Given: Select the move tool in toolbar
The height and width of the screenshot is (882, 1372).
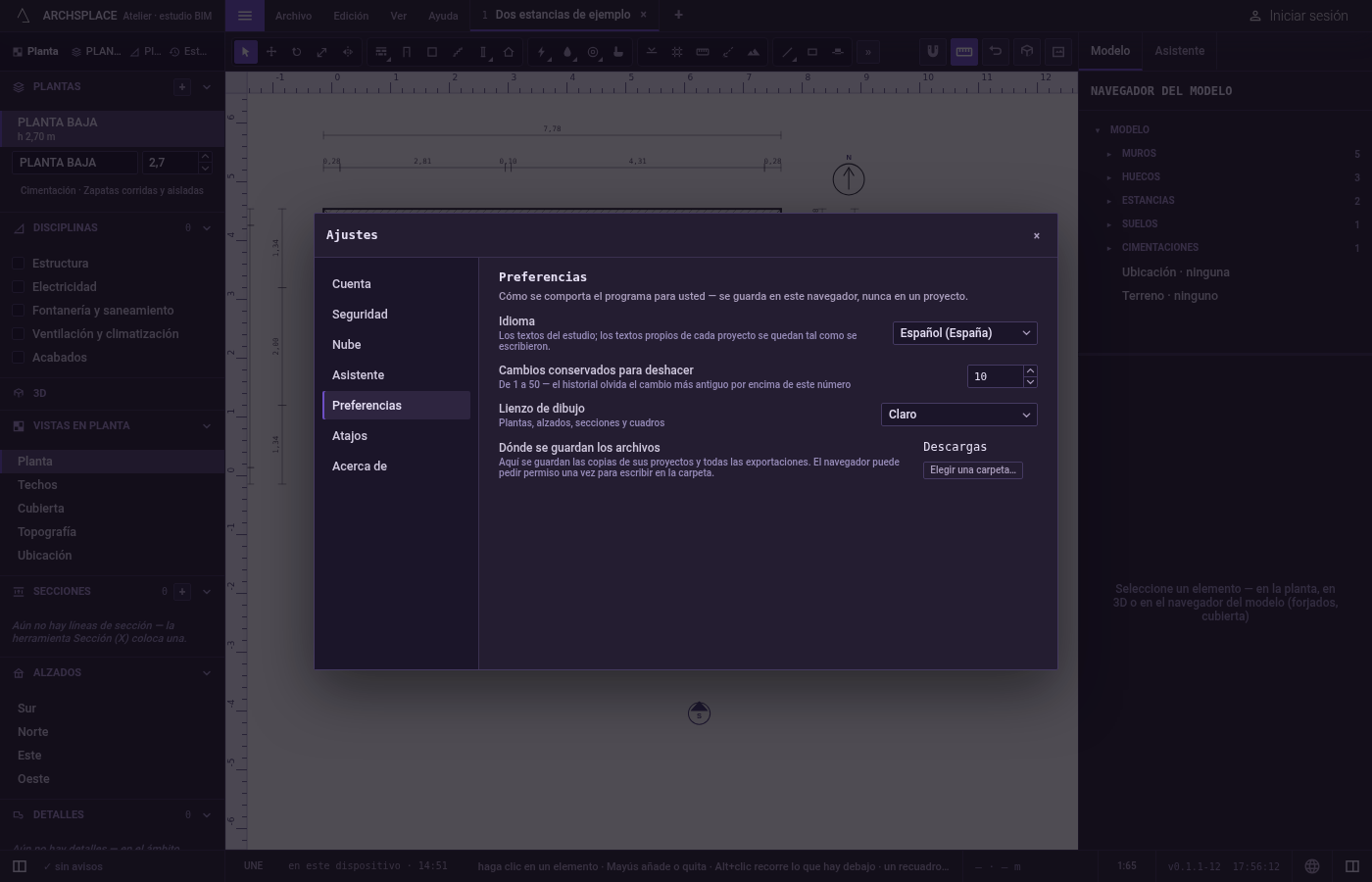Looking at the screenshot, I should pos(271,52).
